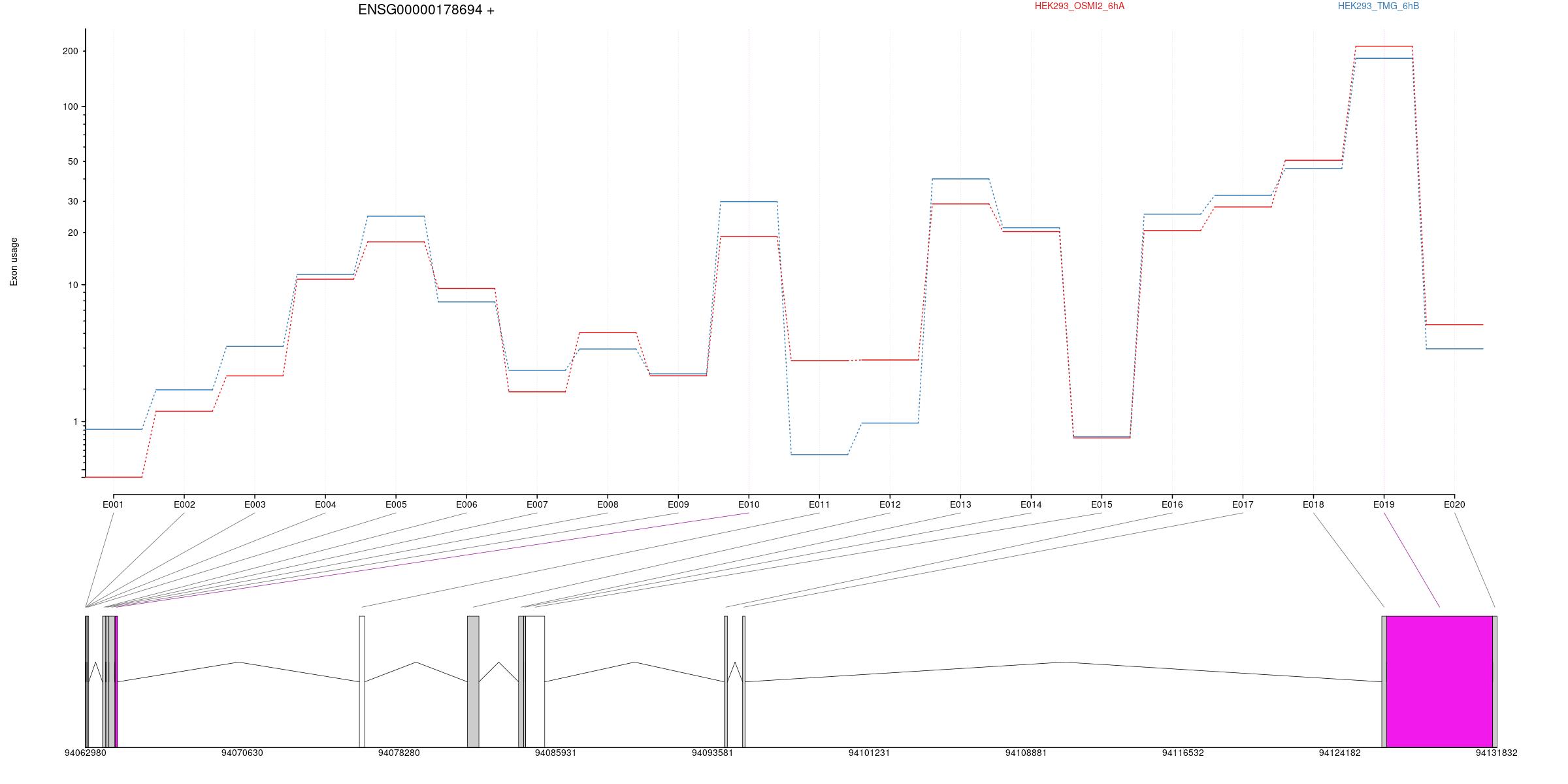Click genomic coordinate 94101231
The height and width of the screenshot is (784, 1568).
coord(869,753)
